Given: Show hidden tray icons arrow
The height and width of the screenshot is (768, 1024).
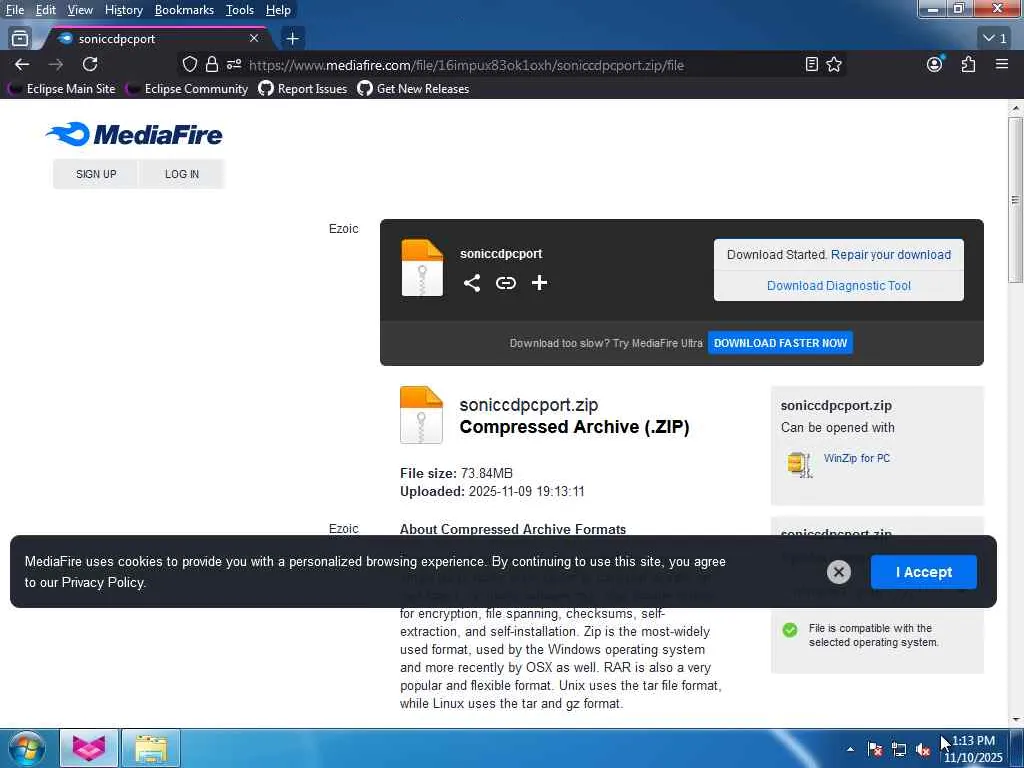Looking at the screenshot, I should tap(850, 750).
